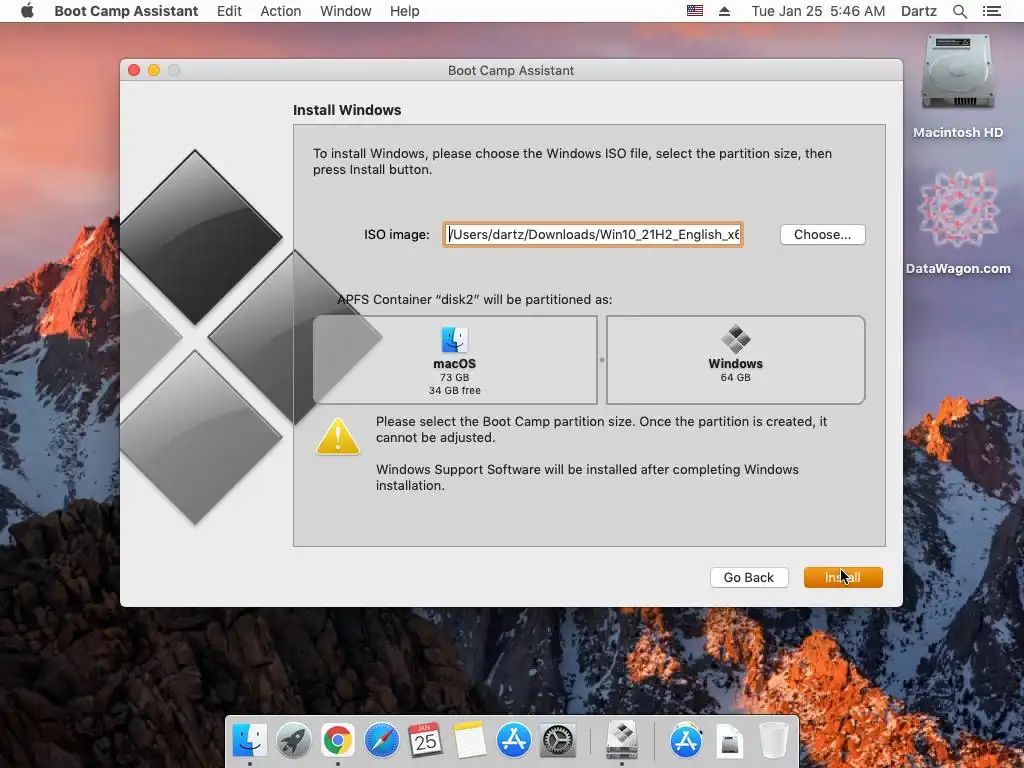1024x768 pixels.
Task: Open Launchpad from the Dock
Action: pos(293,740)
